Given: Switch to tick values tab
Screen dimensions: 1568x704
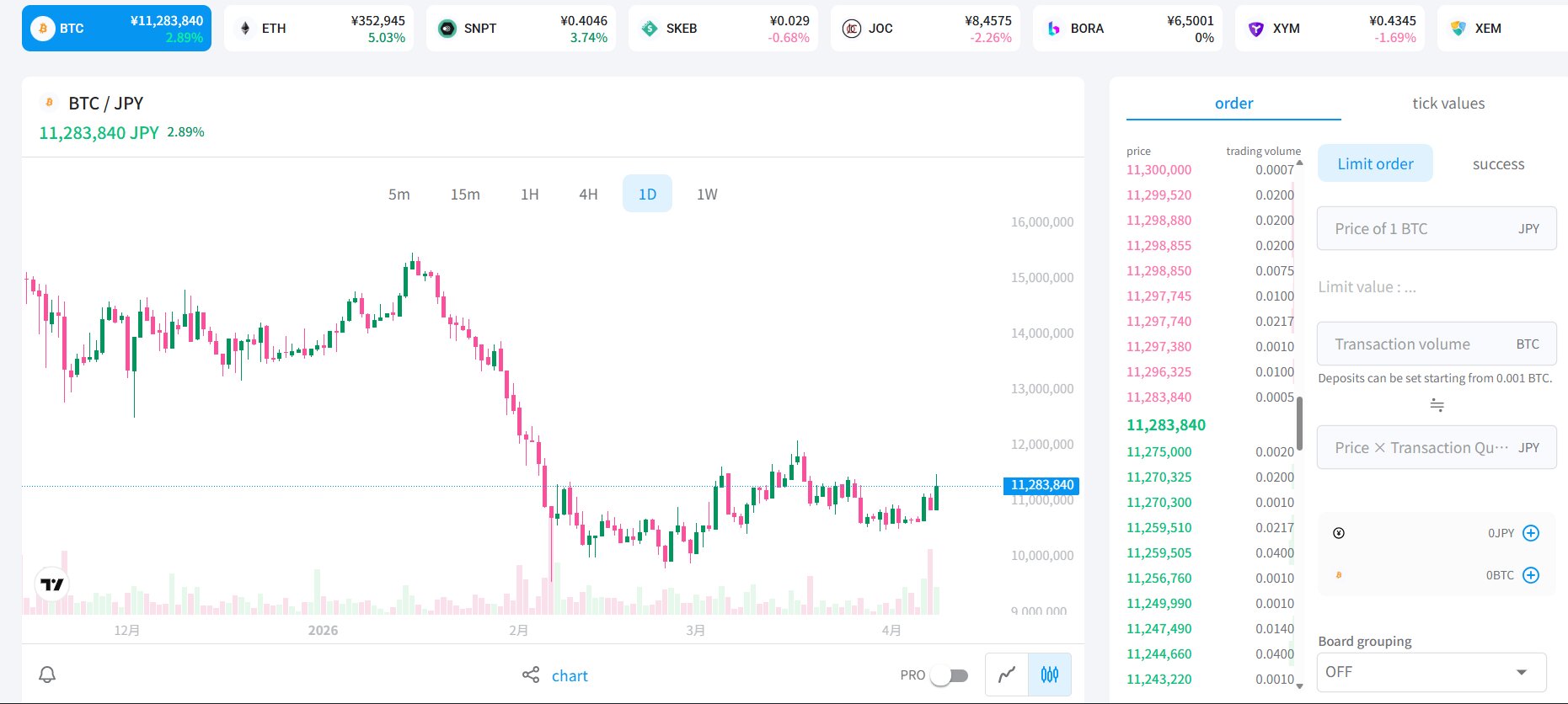Looking at the screenshot, I should coord(1448,104).
